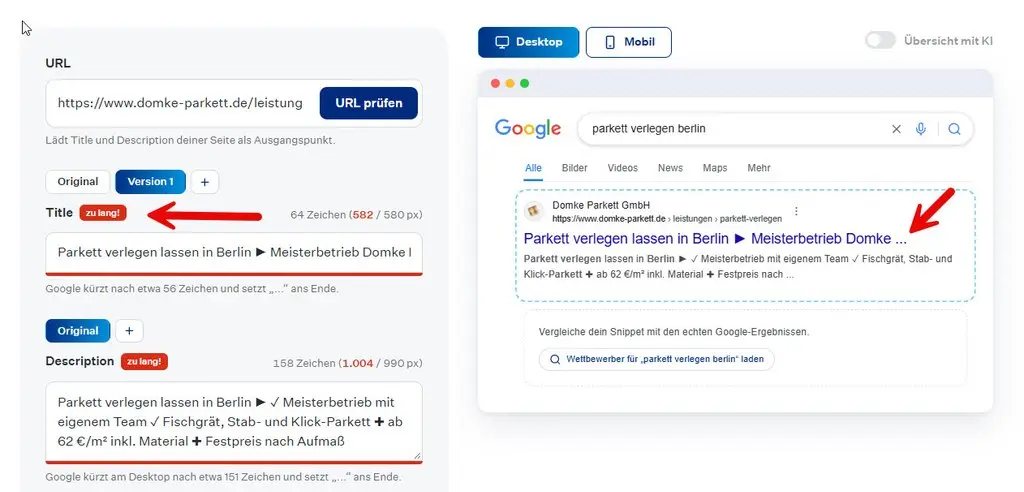Click the URL prüfen button
This screenshot has height=492, width=1024.
[368, 103]
